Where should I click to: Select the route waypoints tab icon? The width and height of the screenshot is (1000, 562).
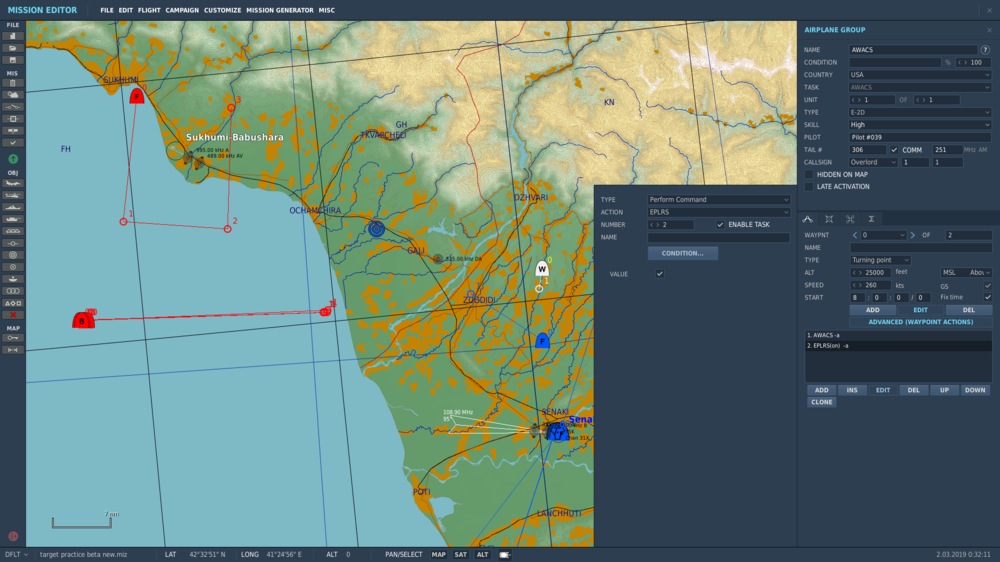click(808, 219)
